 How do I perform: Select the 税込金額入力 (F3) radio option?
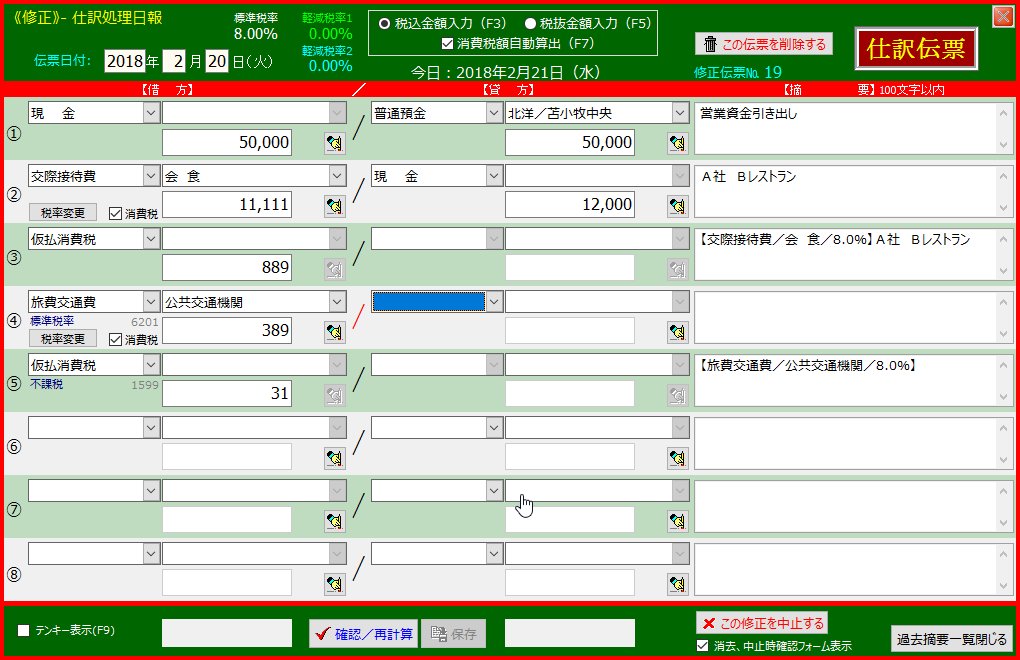pyautogui.click(x=384, y=23)
